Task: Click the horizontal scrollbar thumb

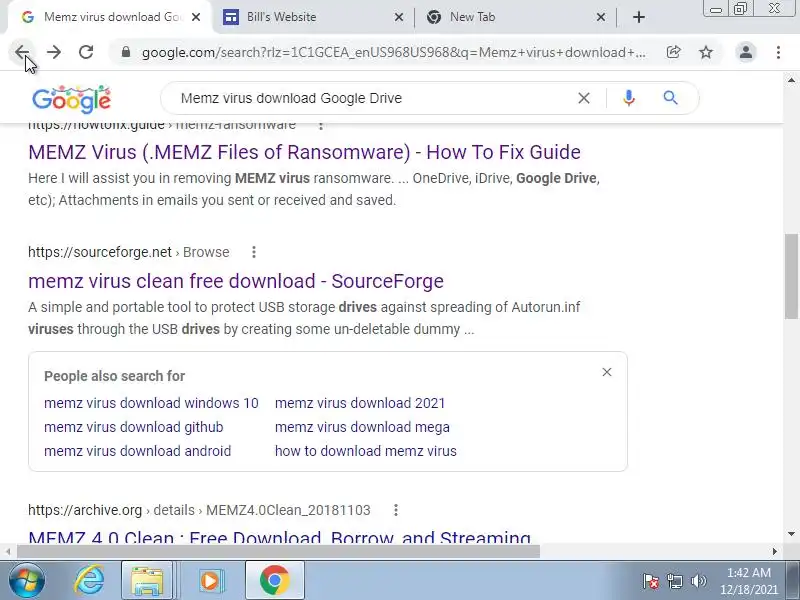Action: tap(278, 552)
